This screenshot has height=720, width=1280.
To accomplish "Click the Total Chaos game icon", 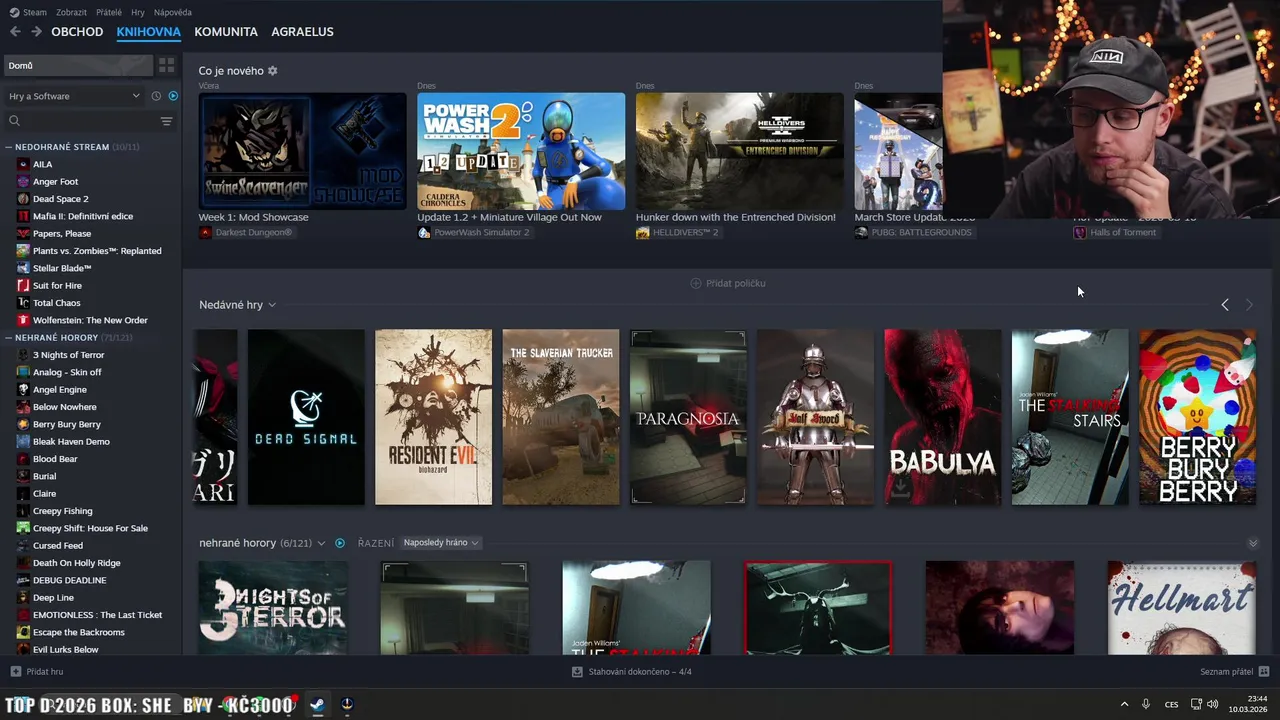I will (23, 303).
